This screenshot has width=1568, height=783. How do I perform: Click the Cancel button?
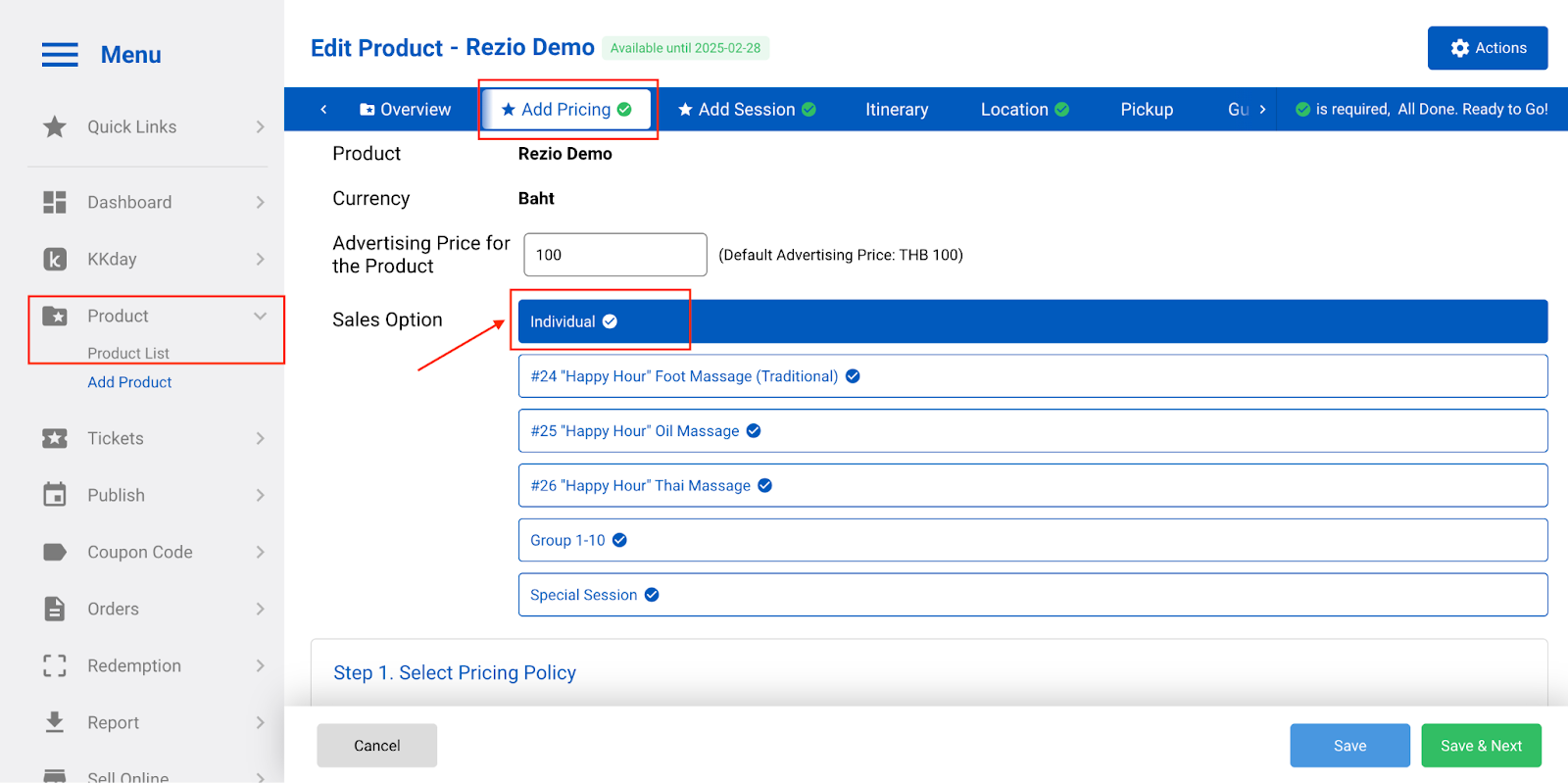(x=376, y=746)
